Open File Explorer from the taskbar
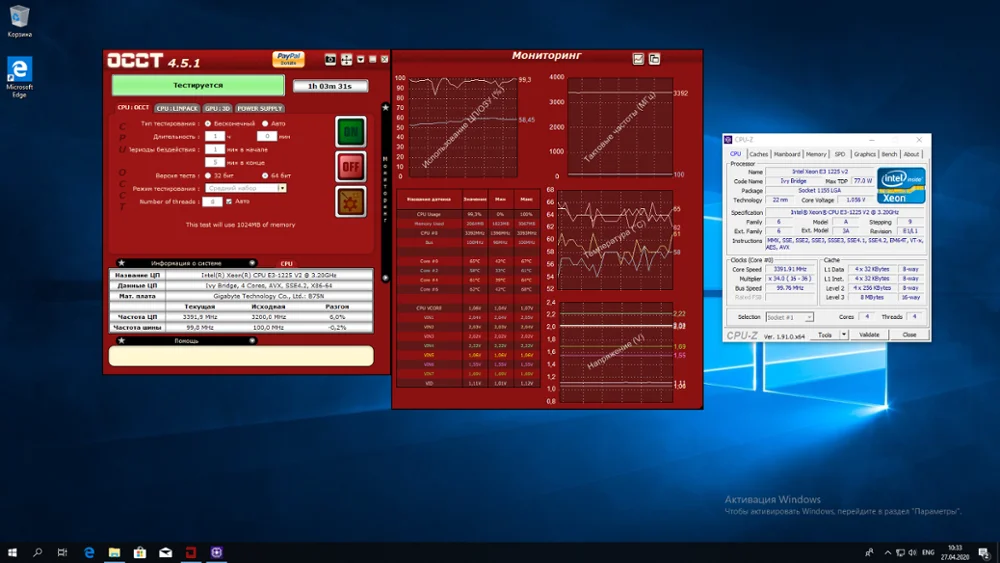 pyautogui.click(x=114, y=552)
